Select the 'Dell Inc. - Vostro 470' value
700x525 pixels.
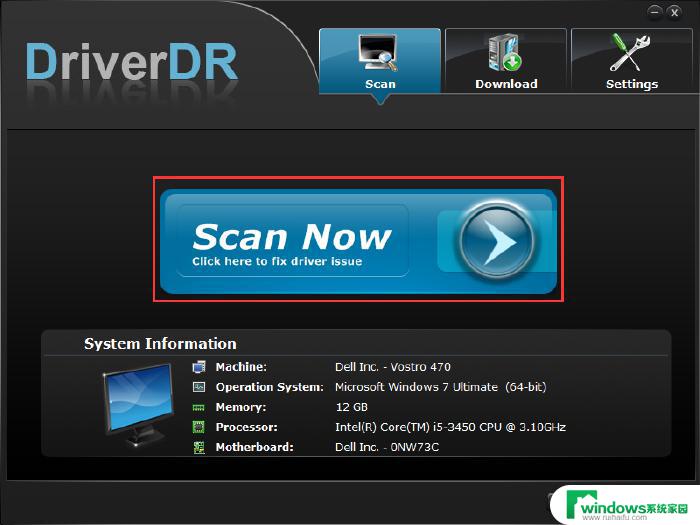tap(393, 367)
